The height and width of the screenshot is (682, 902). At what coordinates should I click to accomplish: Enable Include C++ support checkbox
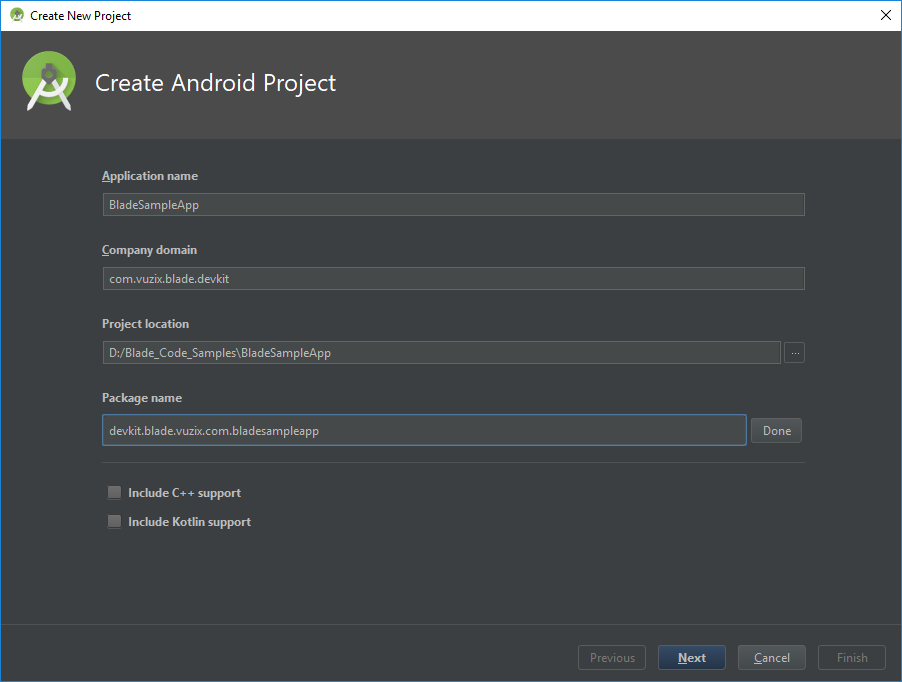(x=114, y=492)
